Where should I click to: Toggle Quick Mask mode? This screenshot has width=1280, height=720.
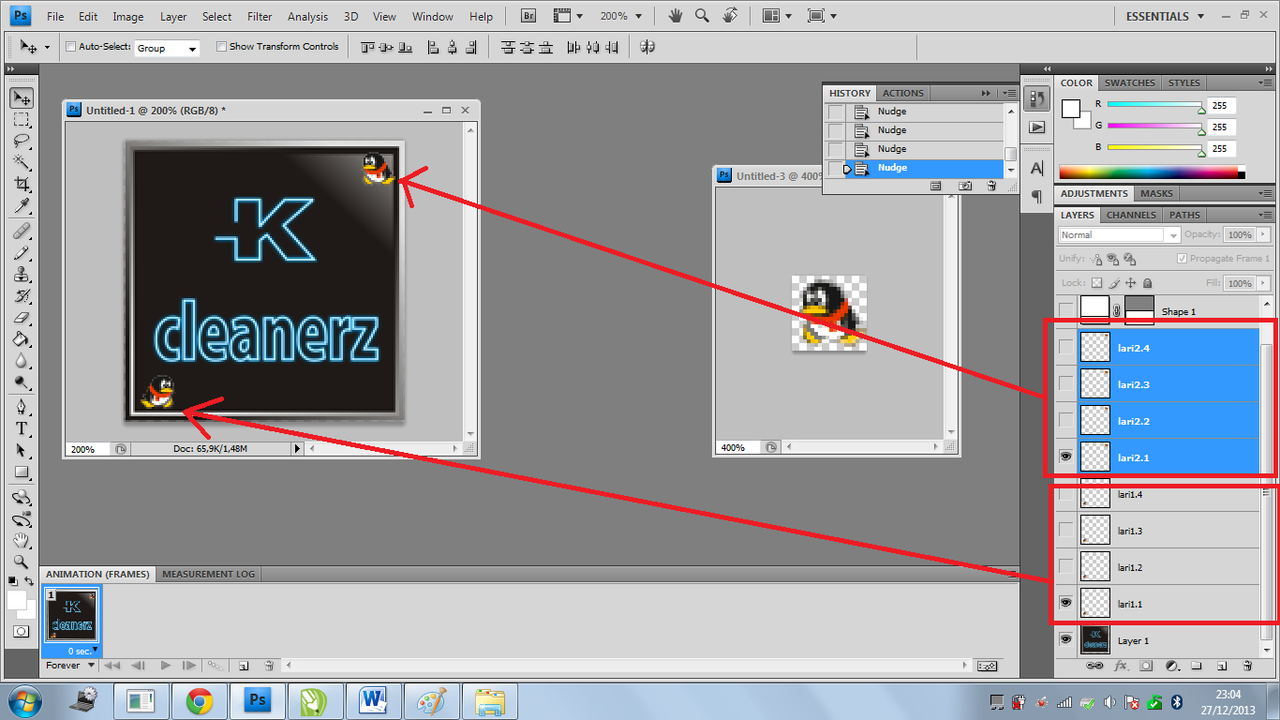coord(22,632)
